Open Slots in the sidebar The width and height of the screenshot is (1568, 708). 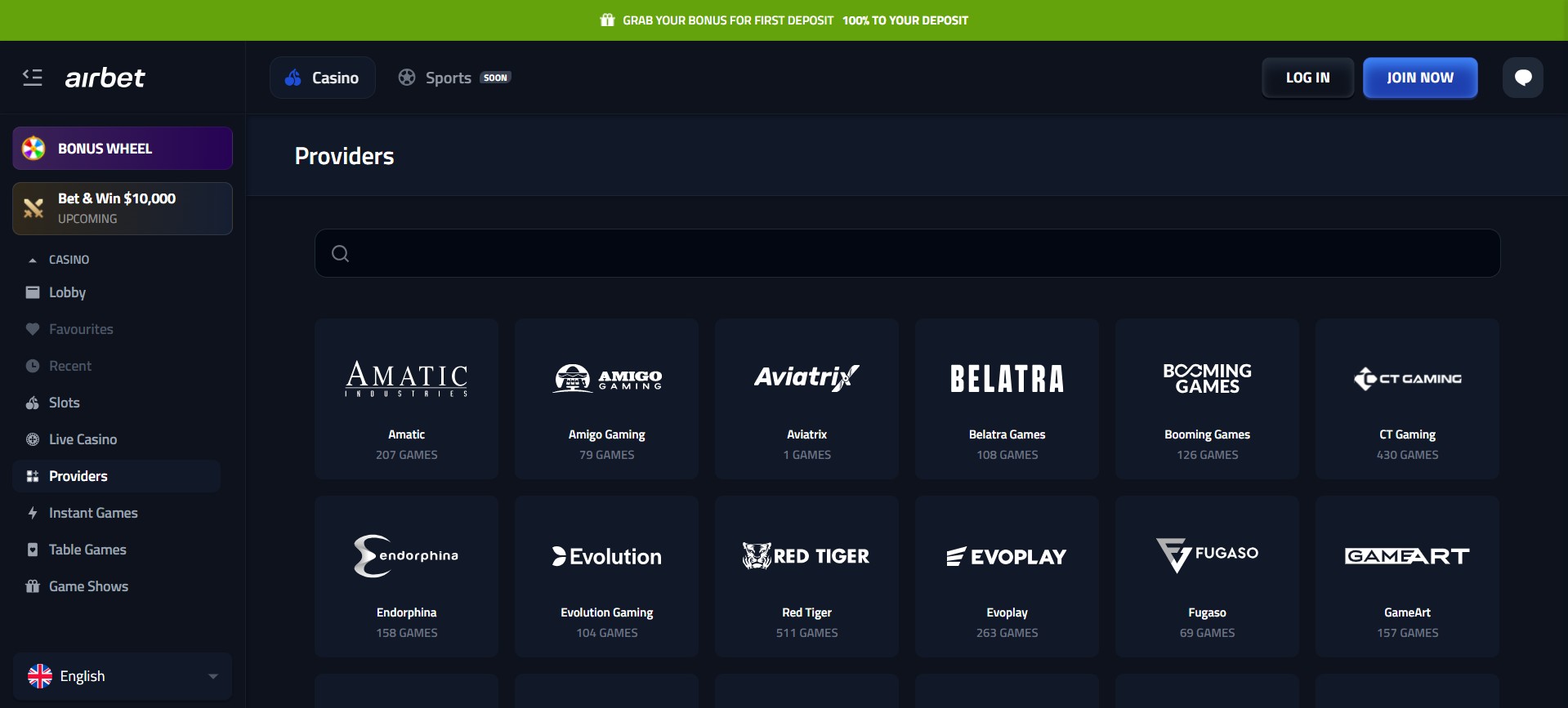(117, 403)
